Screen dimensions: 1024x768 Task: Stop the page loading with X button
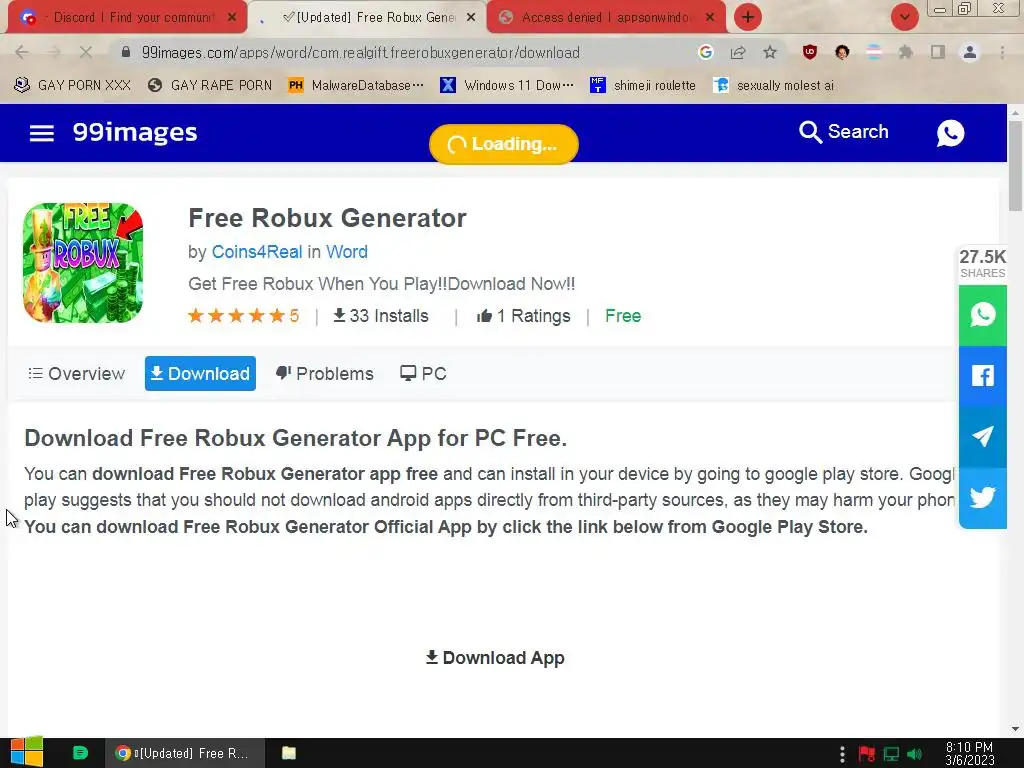[86, 52]
